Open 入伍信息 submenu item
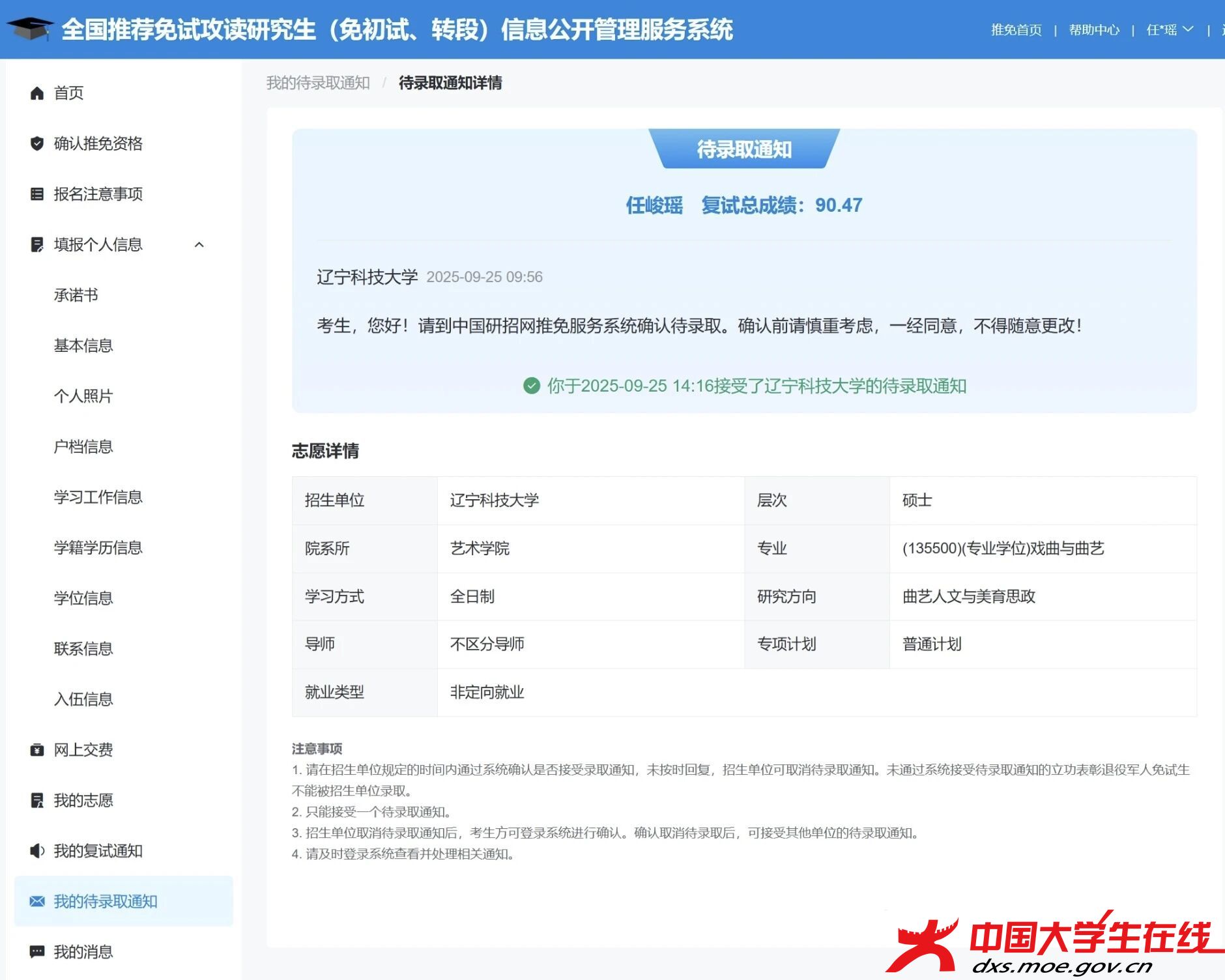1225x980 pixels. point(83,699)
